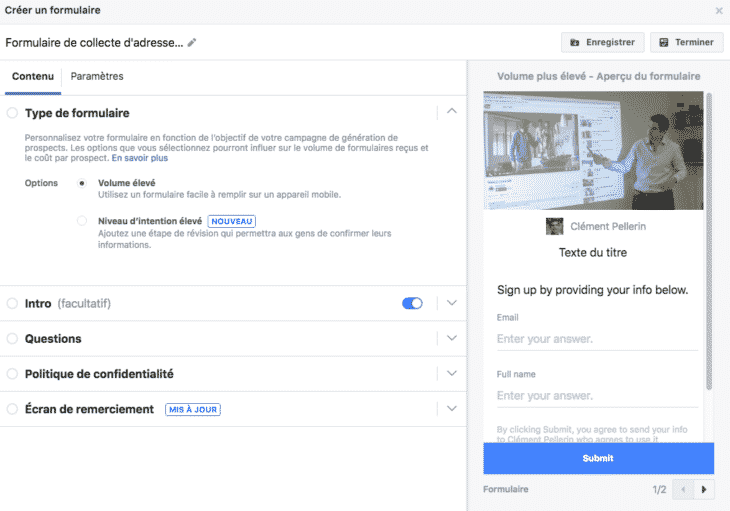Expand the Politique de confidentialité section
The height and width of the screenshot is (511, 730).
tap(452, 373)
